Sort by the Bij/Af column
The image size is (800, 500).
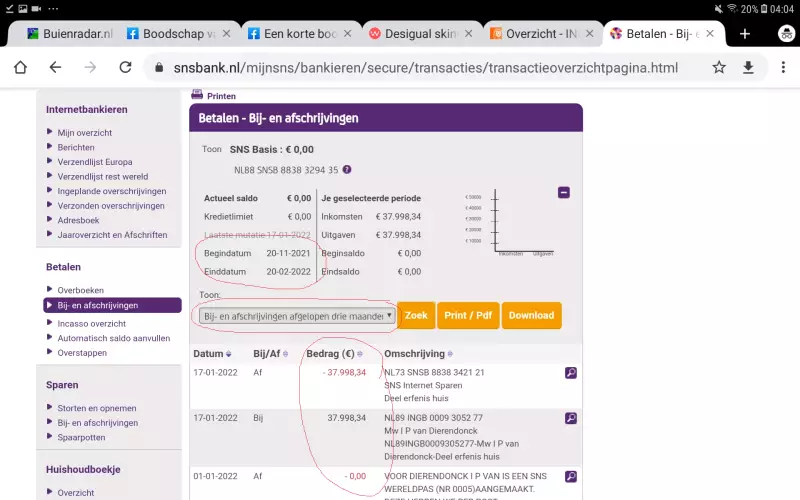(x=285, y=354)
